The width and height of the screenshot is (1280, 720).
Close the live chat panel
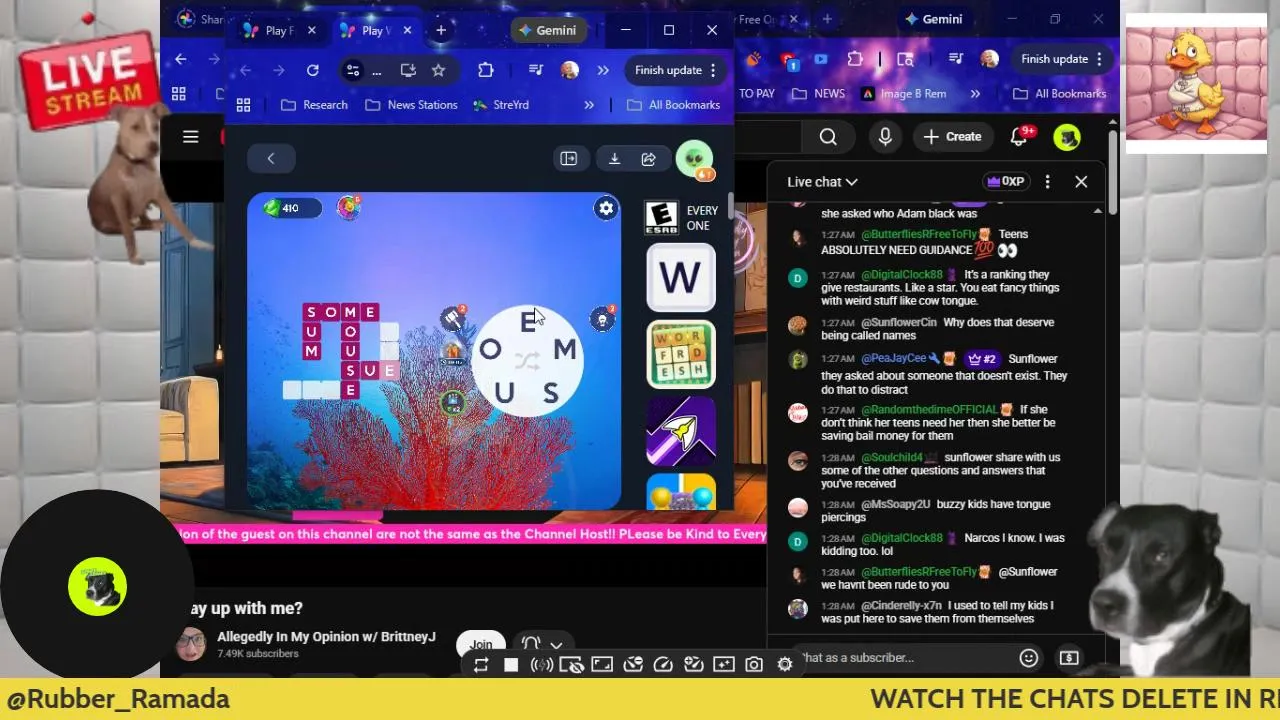pyautogui.click(x=1081, y=182)
